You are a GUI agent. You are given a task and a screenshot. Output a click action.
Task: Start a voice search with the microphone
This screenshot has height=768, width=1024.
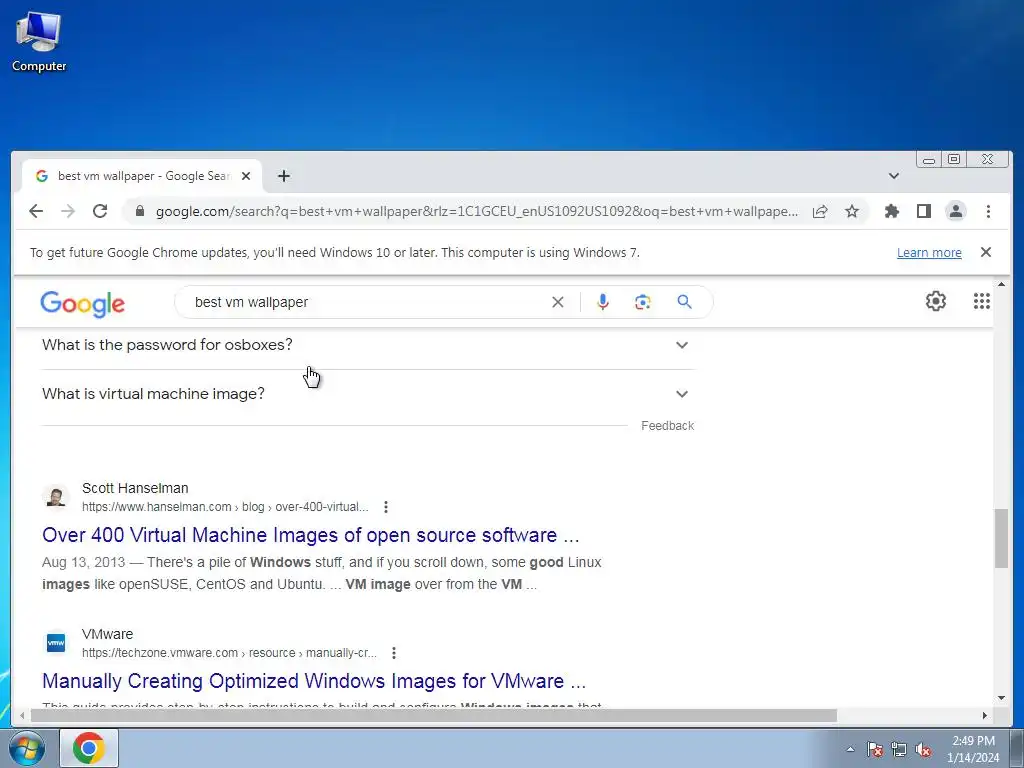(603, 302)
